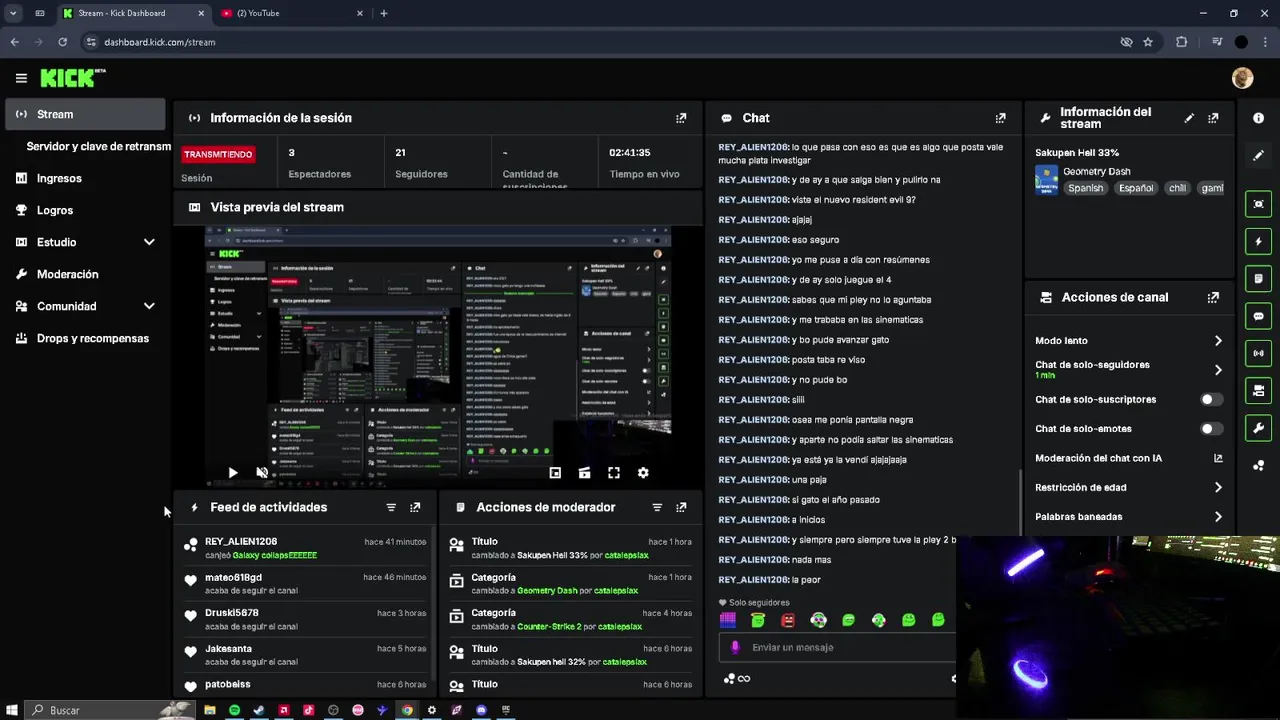Expand the Comunidad sidebar section
Image resolution: width=1280 pixels, height=720 pixels.
[x=149, y=306]
